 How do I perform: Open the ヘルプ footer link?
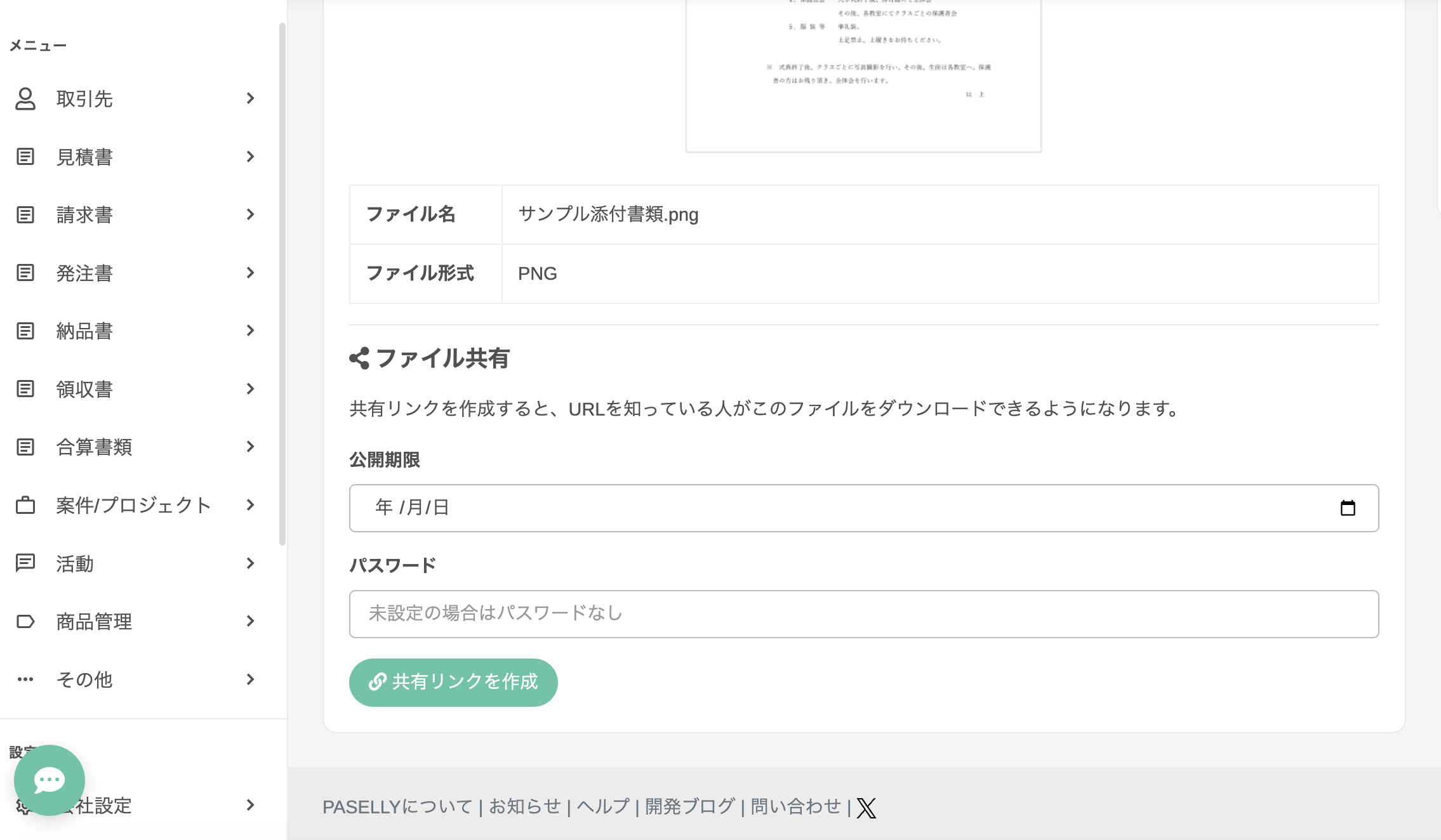tap(603, 807)
